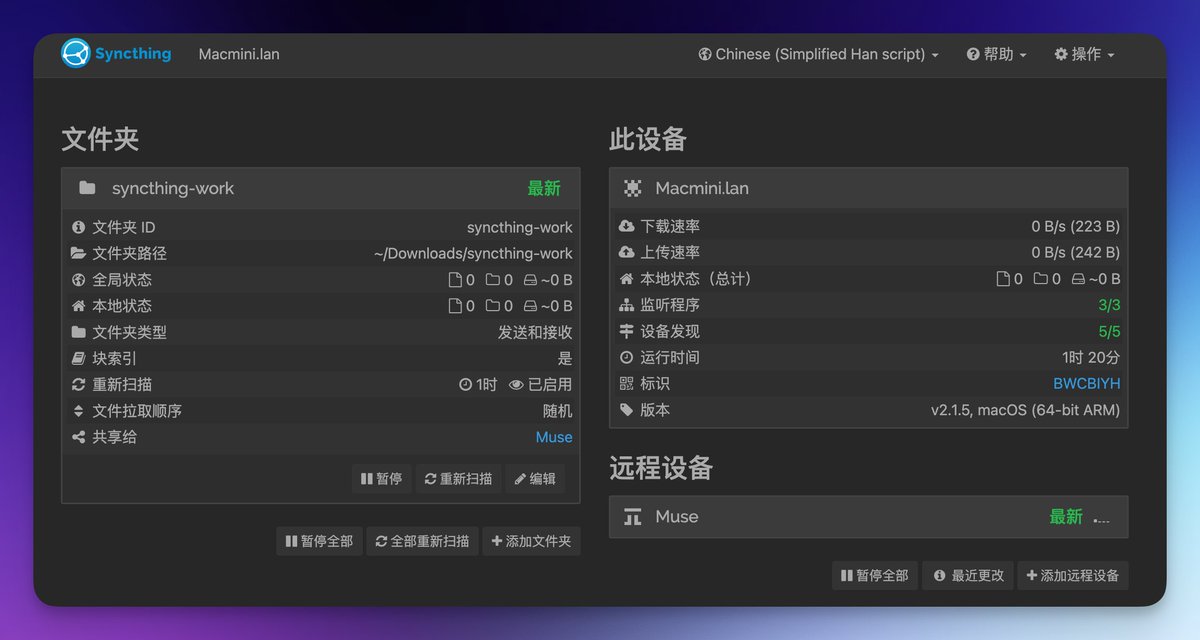Click the 最新 status on Muse device
This screenshot has height=640, width=1200.
[x=1066, y=517]
